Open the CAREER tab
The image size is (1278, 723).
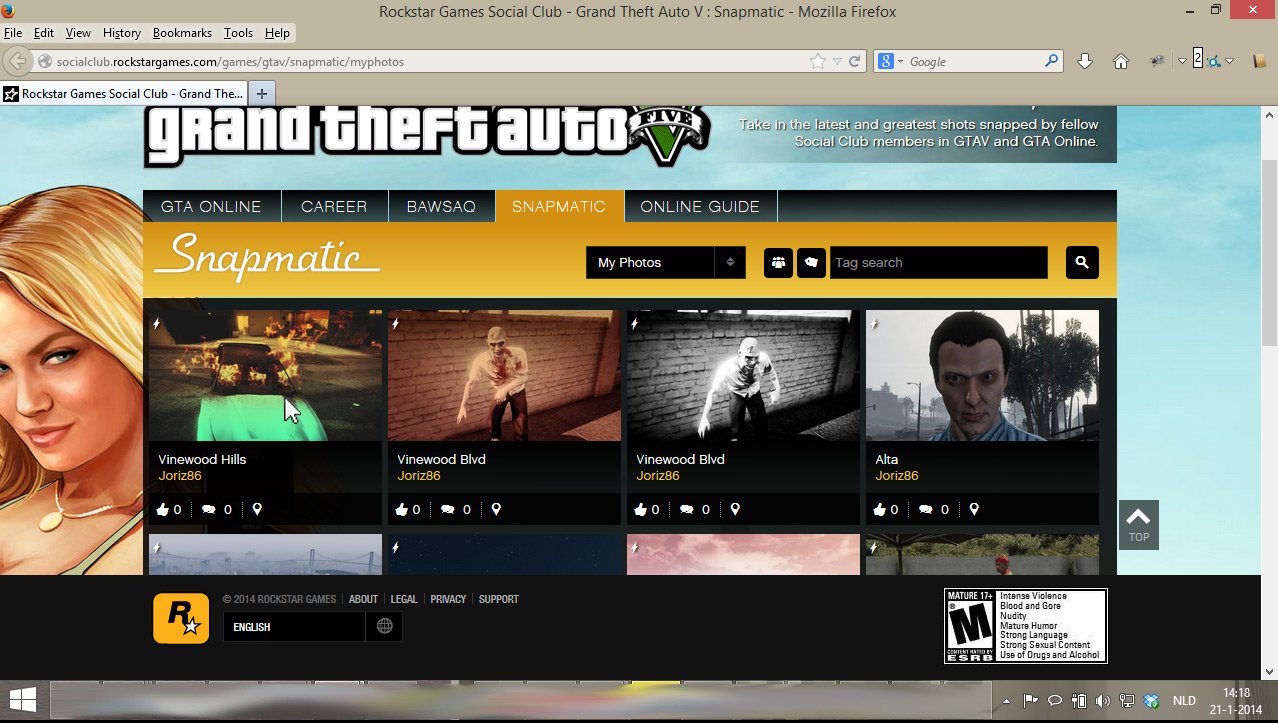334,206
